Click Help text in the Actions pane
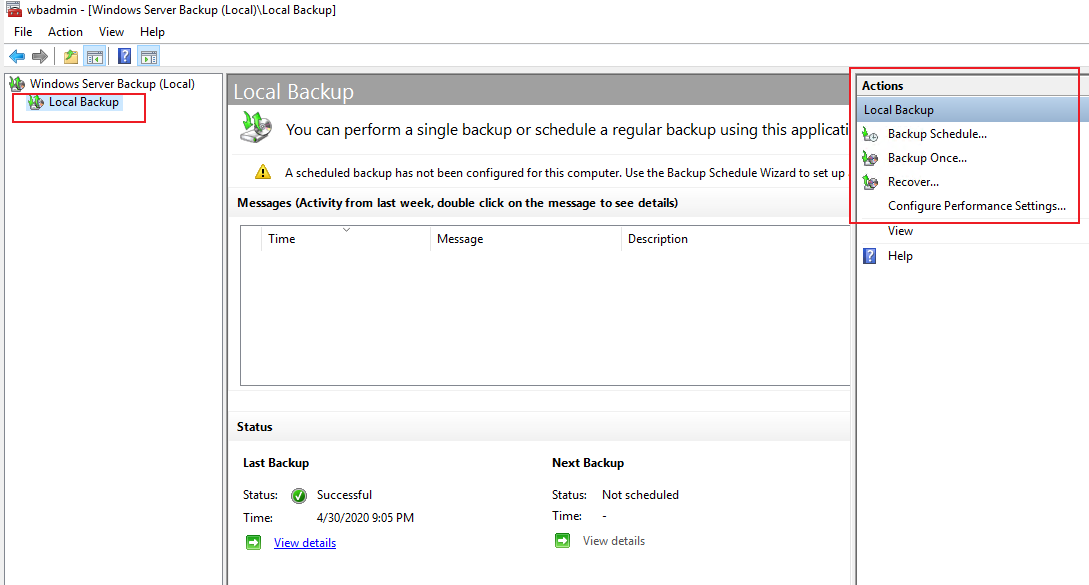The width and height of the screenshot is (1089, 585). click(900, 256)
